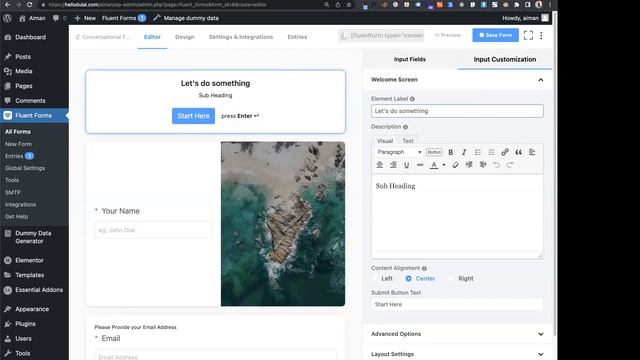Open Manage dummy data in admin bar

[x=186, y=18]
